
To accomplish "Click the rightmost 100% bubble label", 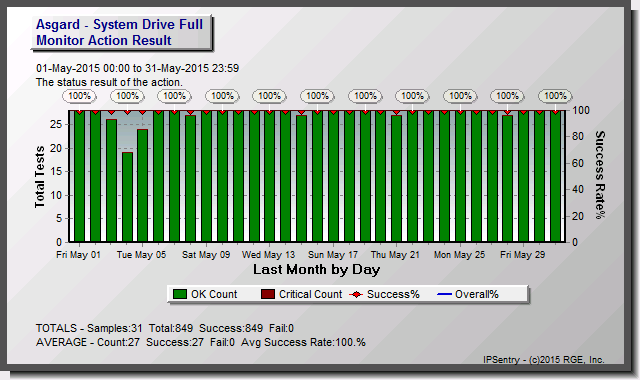I will point(555,96).
